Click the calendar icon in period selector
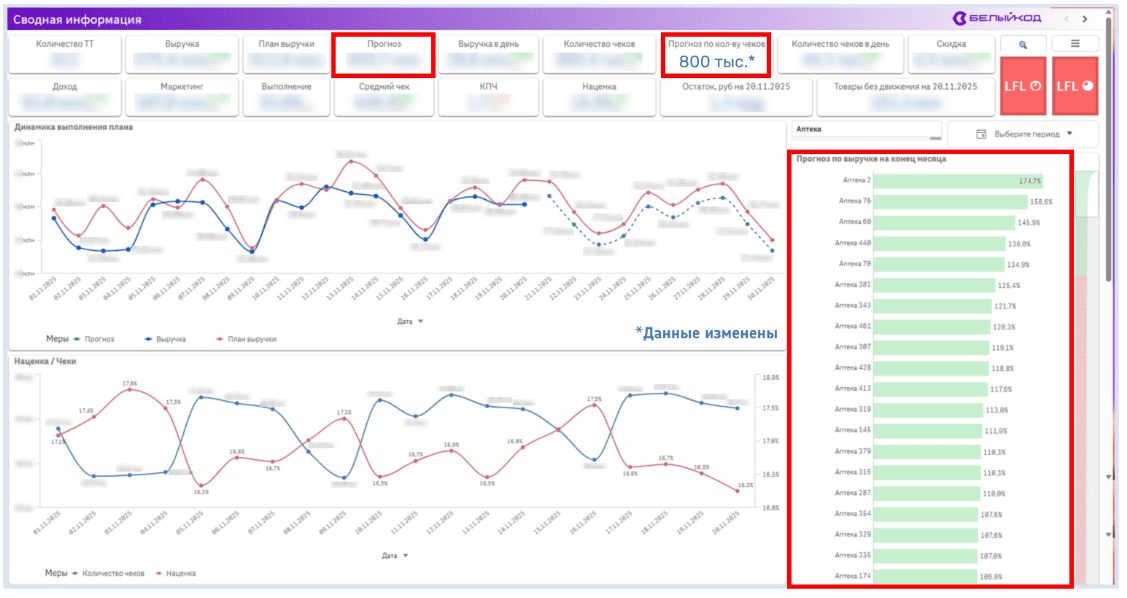Screen dimensions: 1127x598 (981, 134)
